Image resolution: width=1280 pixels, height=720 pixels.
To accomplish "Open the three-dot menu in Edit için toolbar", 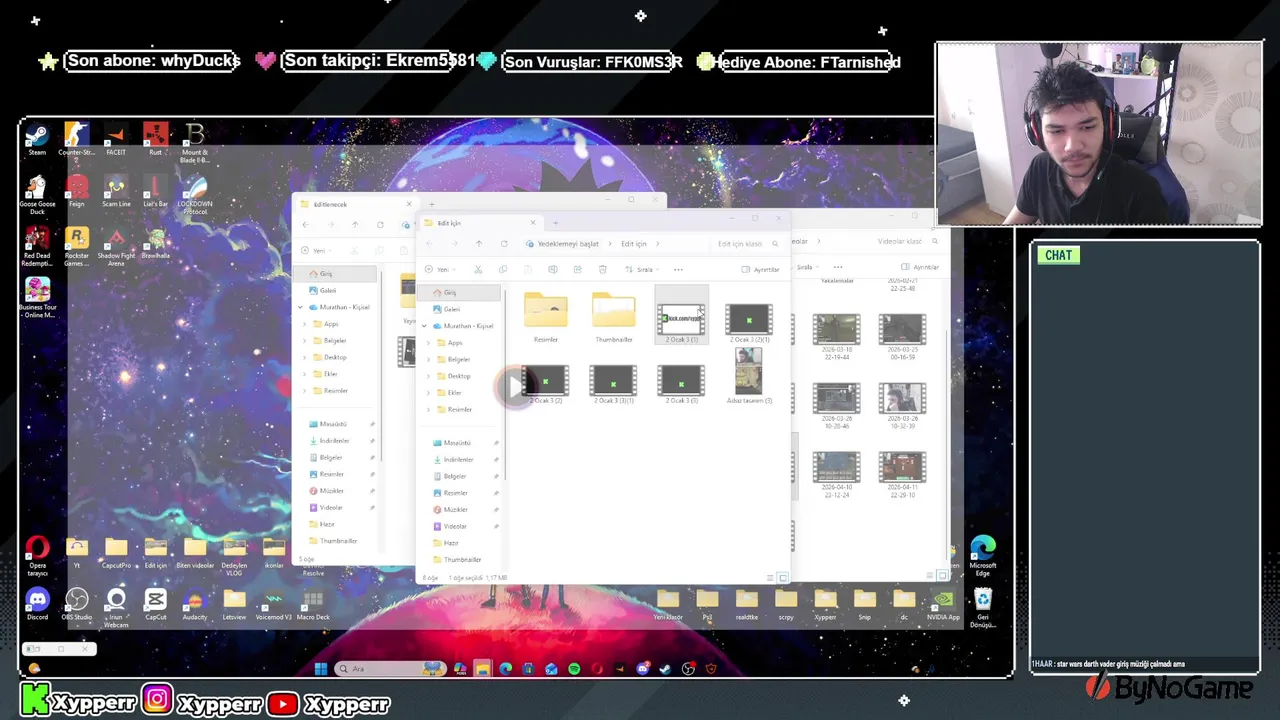I will 678,269.
